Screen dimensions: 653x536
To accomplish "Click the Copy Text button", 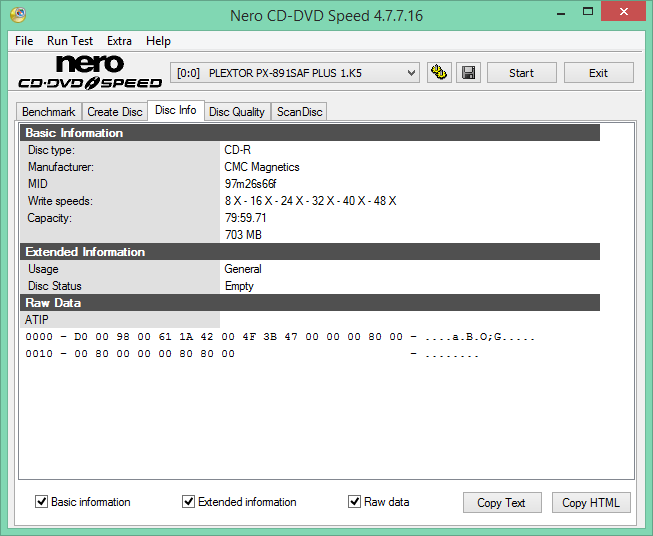I will tap(502, 503).
